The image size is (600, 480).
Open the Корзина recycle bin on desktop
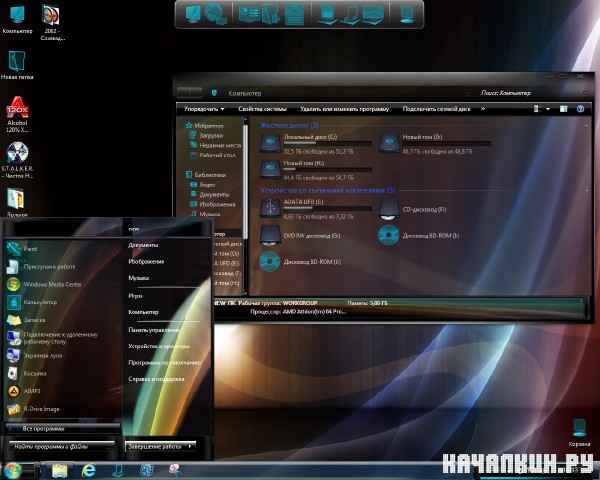579,432
